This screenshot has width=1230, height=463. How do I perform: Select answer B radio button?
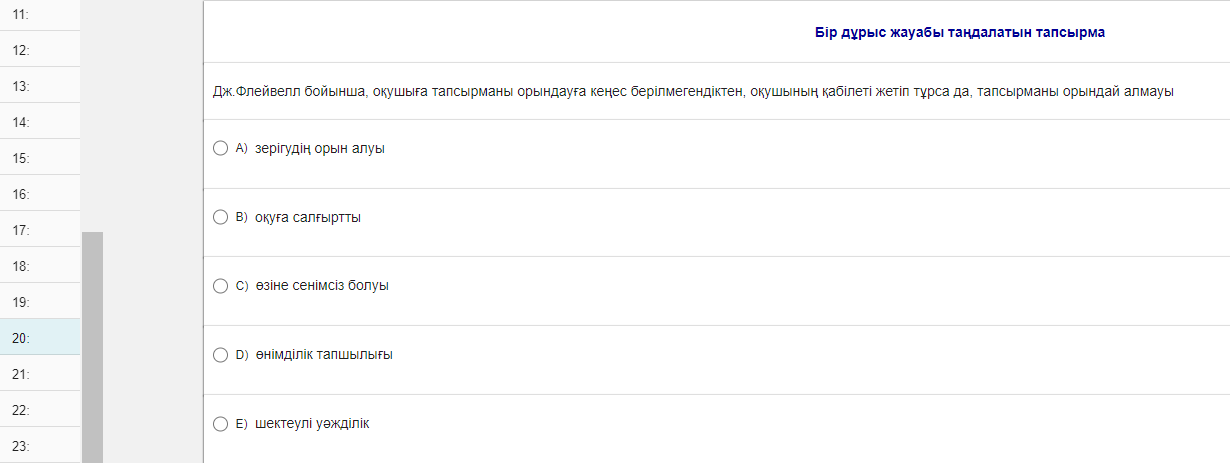point(221,217)
